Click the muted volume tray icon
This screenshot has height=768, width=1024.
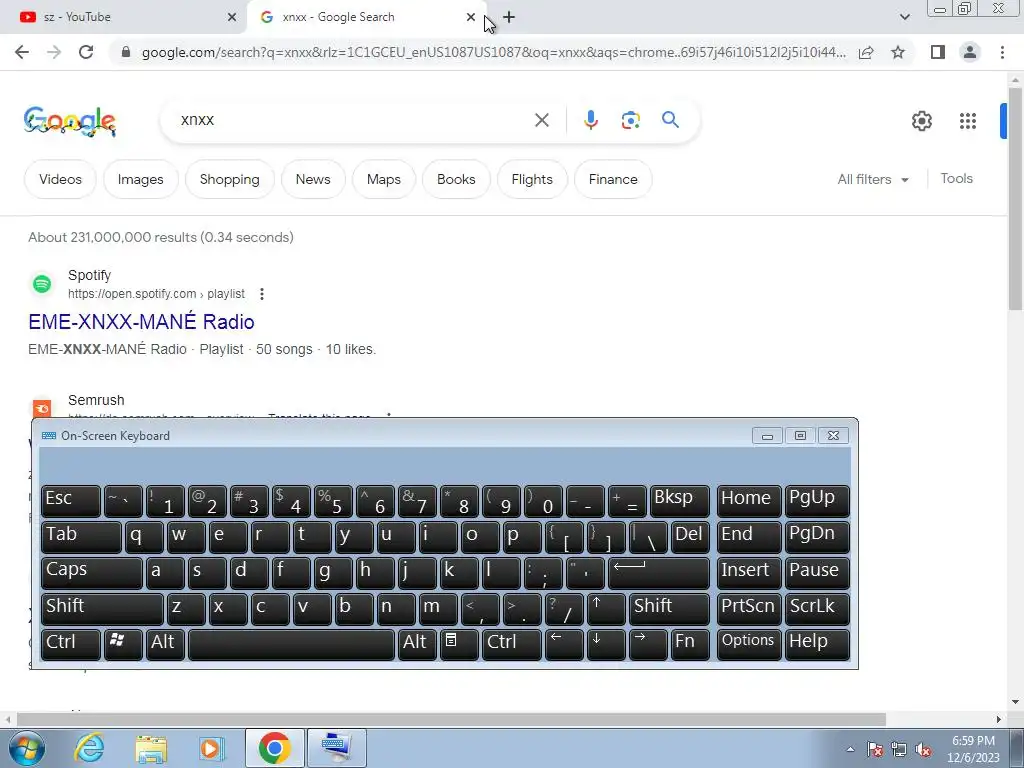pyautogui.click(x=923, y=750)
